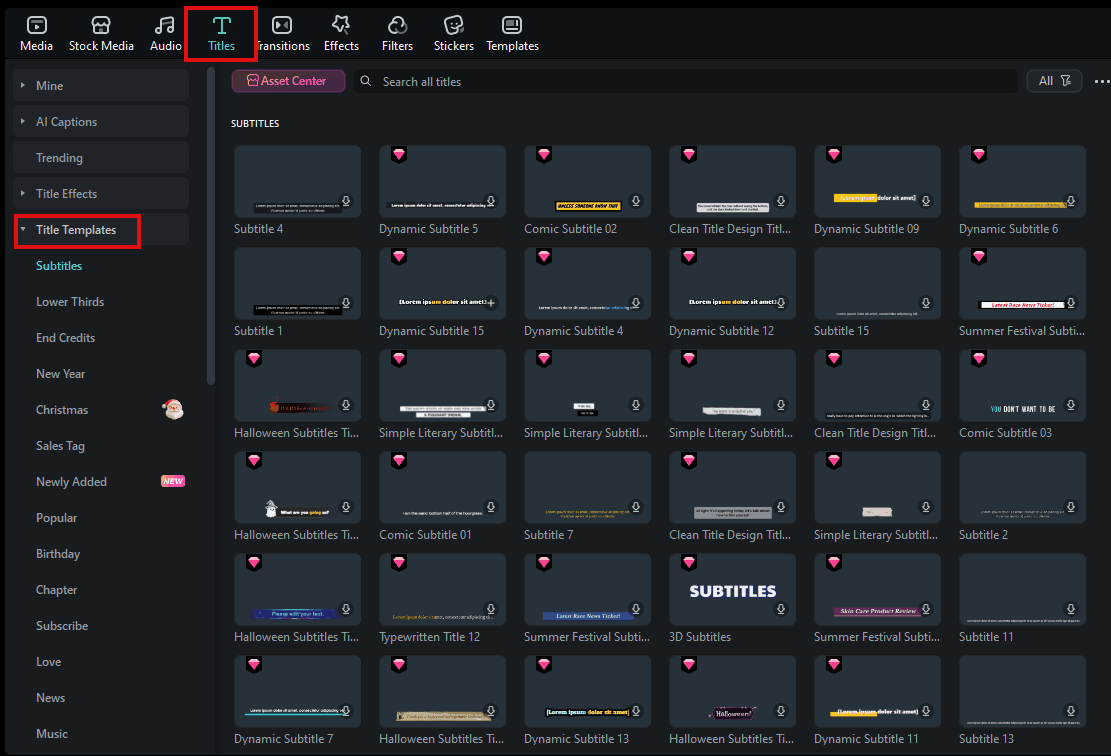Select the Dynamic Subtitle 7 thumbnail
Image resolution: width=1111 pixels, height=756 pixels.
[x=297, y=692]
